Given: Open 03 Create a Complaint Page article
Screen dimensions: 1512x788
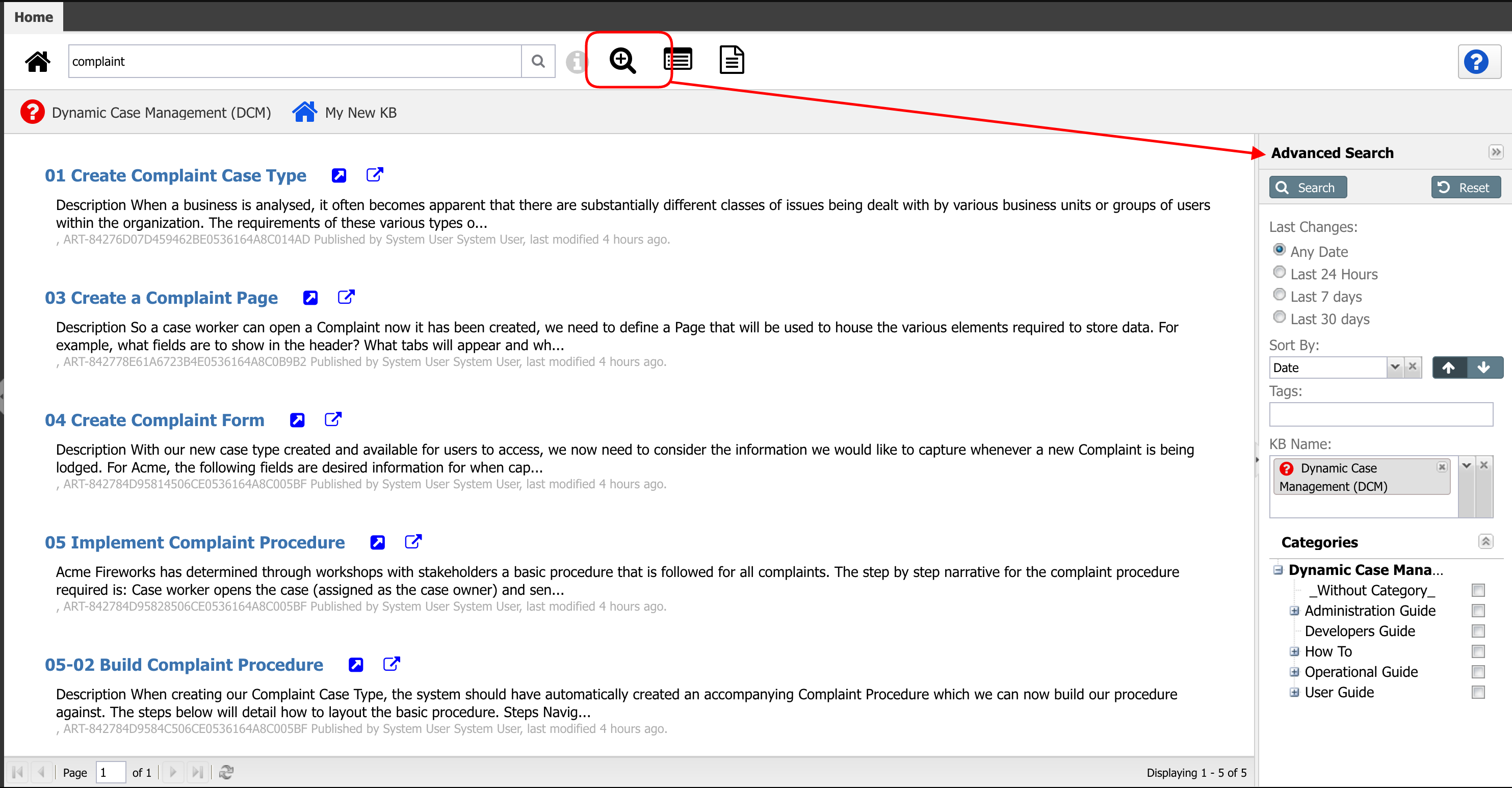Looking at the screenshot, I should tap(162, 298).
